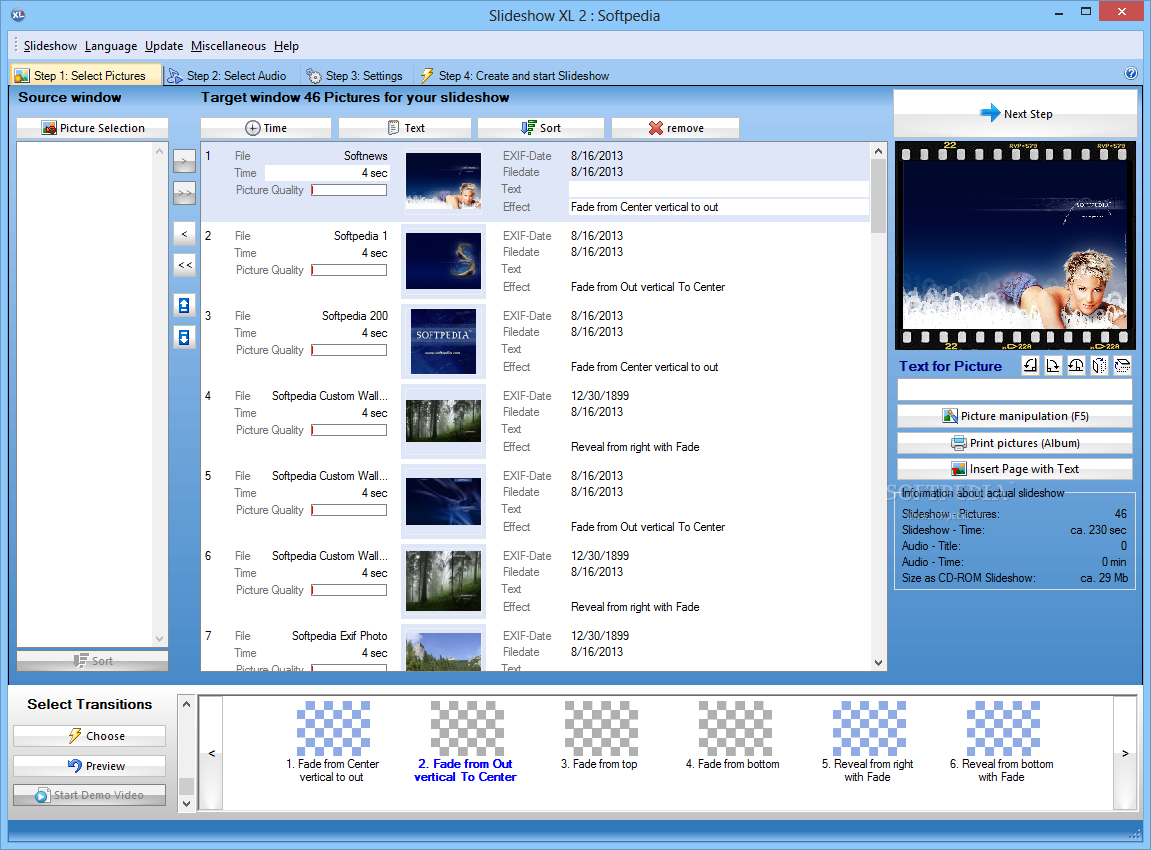This screenshot has width=1151, height=850.
Task: Click the Time button
Action: pyautogui.click(x=266, y=128)
